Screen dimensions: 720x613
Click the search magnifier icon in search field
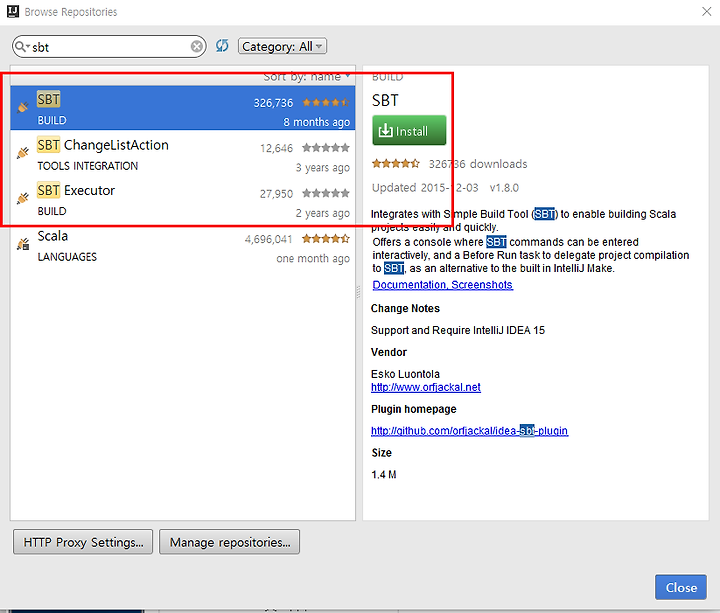pos(20,46)
